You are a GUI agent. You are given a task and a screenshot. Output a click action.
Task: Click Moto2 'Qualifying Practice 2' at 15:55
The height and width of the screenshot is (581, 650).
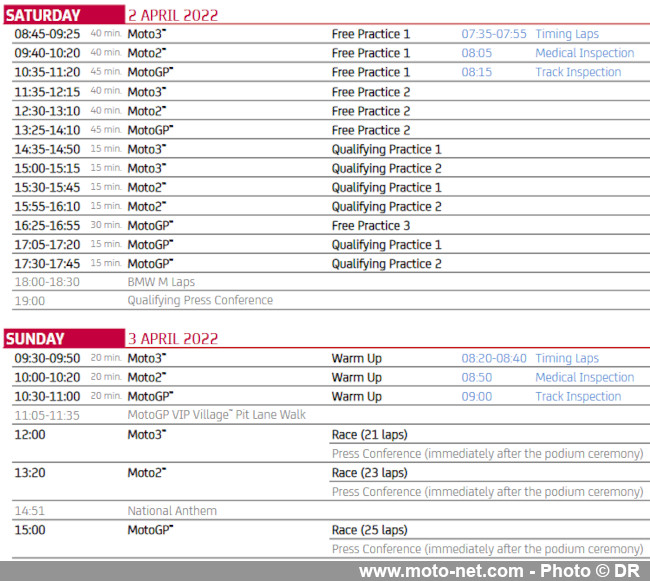[386, 207]
